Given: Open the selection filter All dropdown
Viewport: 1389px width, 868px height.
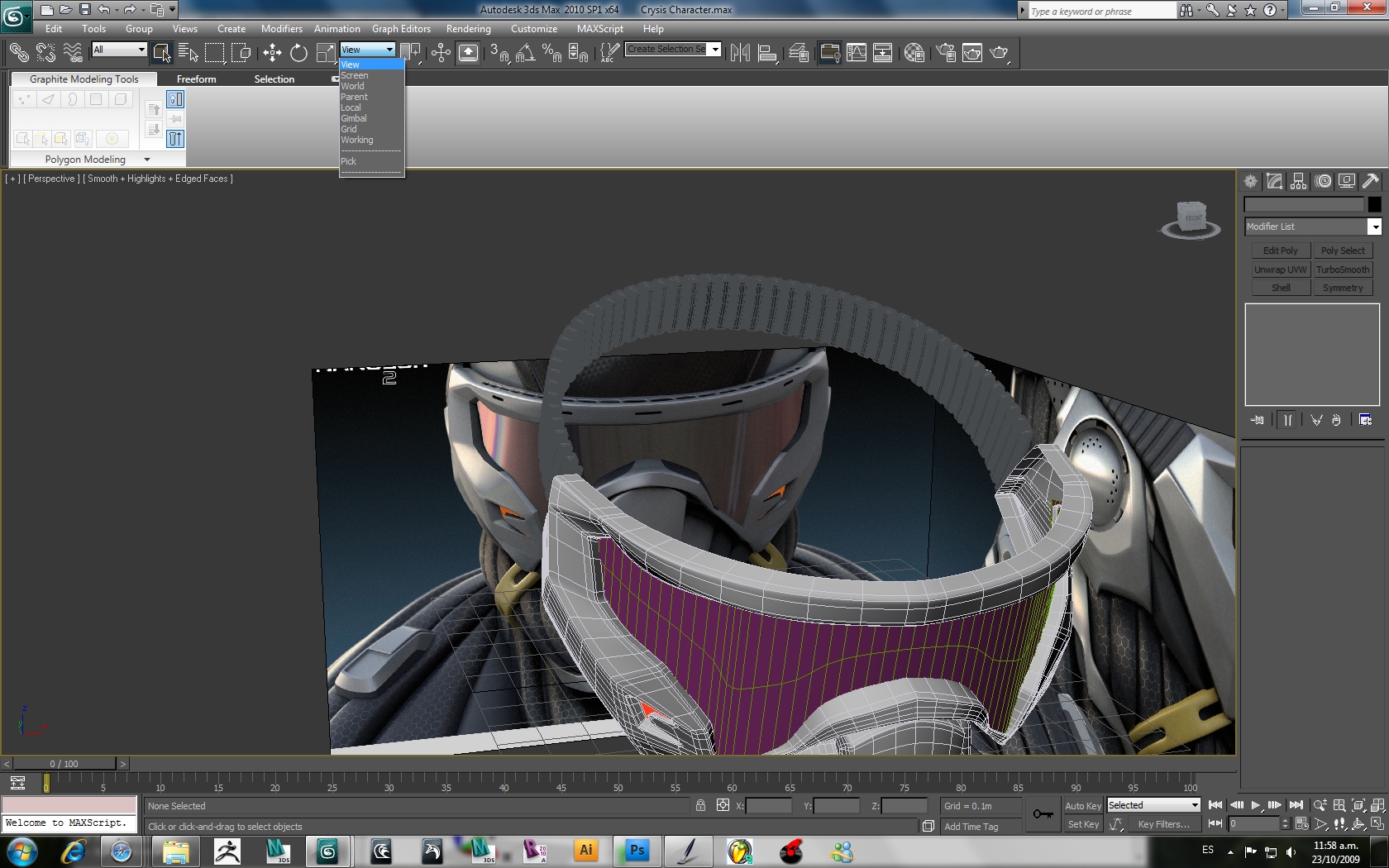Looking at the screenshot, I should 119,50.
